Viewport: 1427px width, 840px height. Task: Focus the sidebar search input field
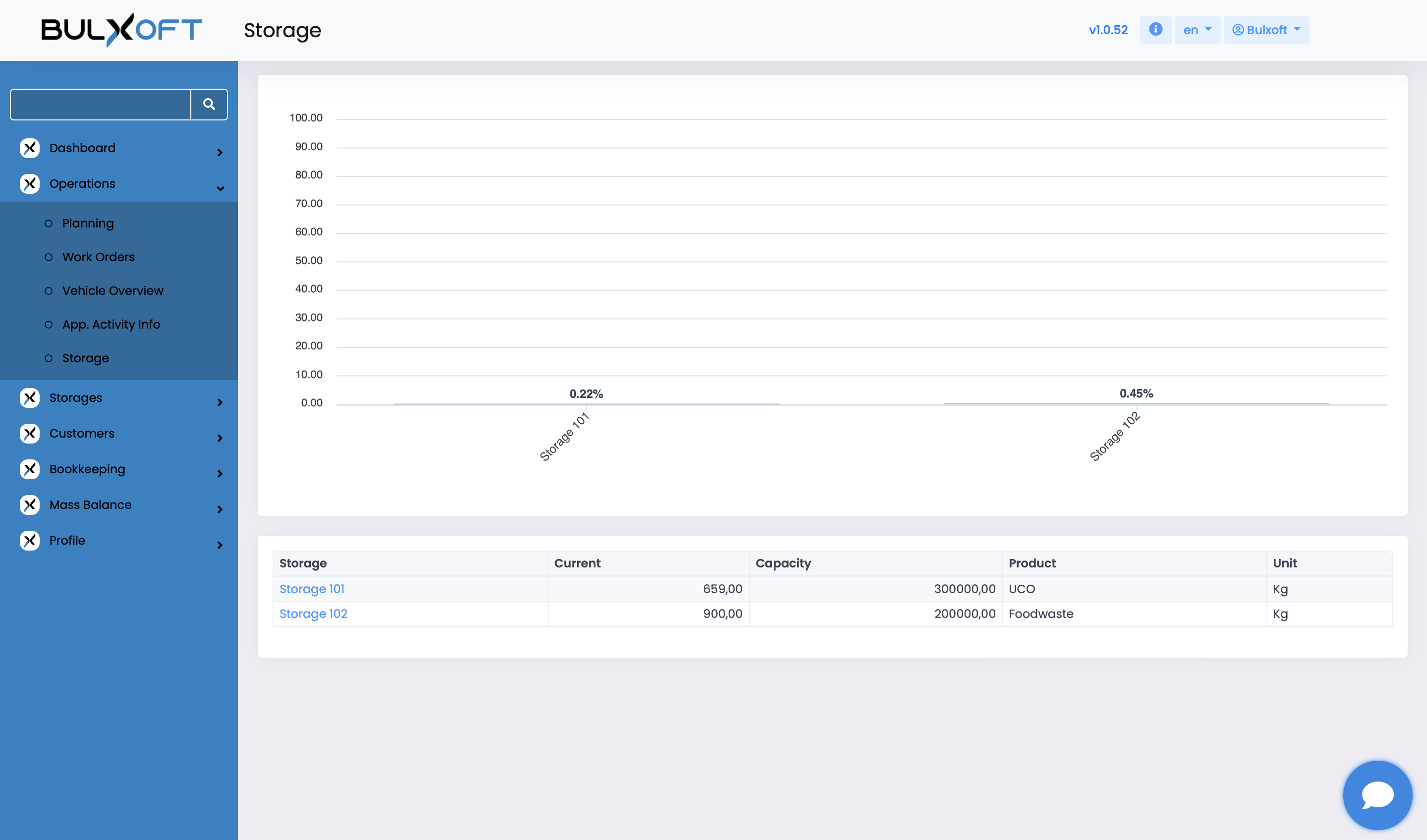(x=101, y=104)
